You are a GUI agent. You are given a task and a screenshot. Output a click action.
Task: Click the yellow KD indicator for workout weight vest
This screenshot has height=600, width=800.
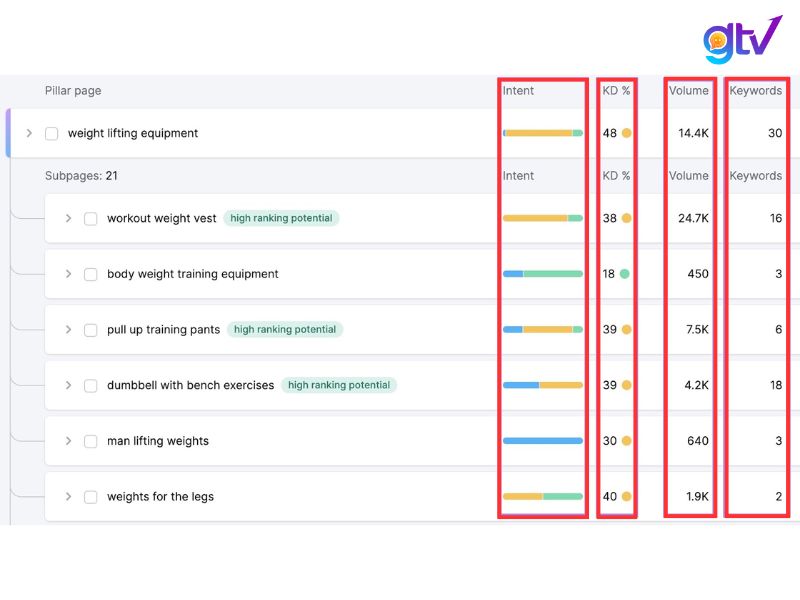[x=628, y=218]
